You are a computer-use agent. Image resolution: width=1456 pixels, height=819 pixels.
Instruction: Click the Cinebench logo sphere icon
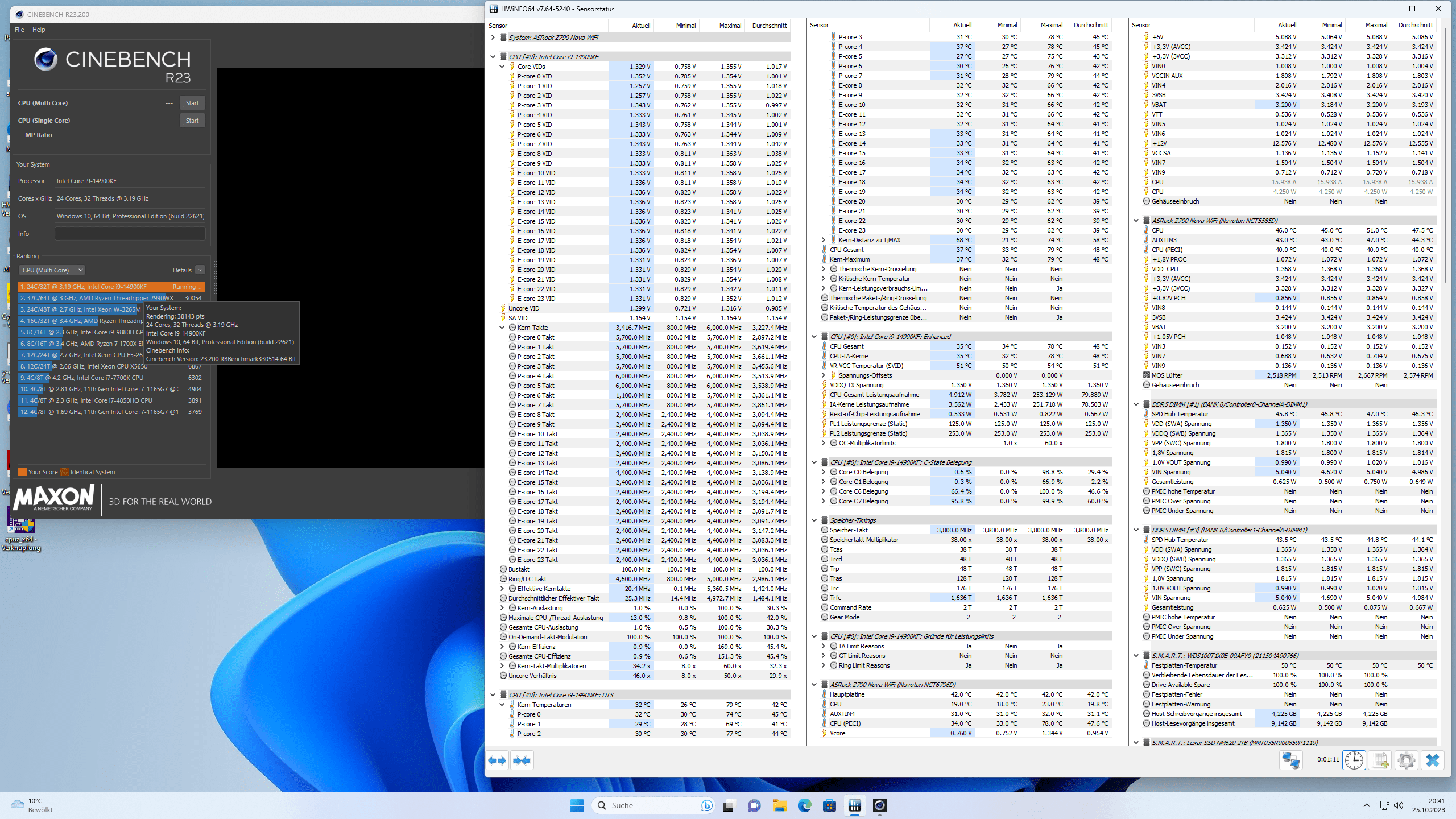point(45,59)
